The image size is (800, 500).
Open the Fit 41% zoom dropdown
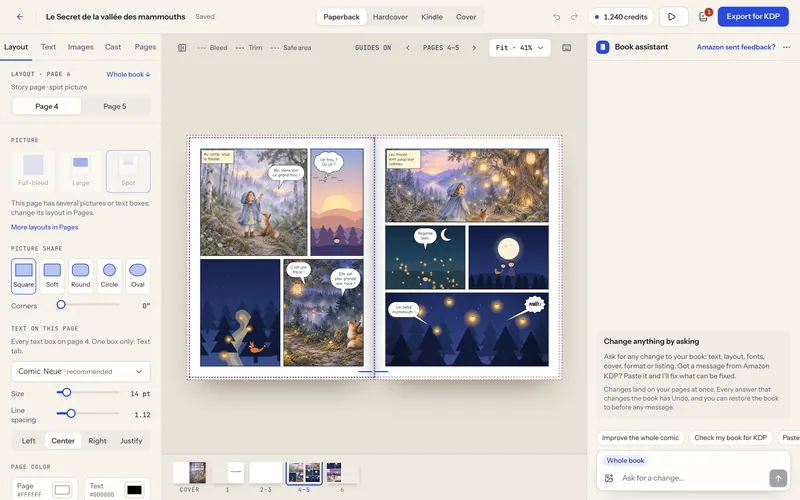pos(519,47)
